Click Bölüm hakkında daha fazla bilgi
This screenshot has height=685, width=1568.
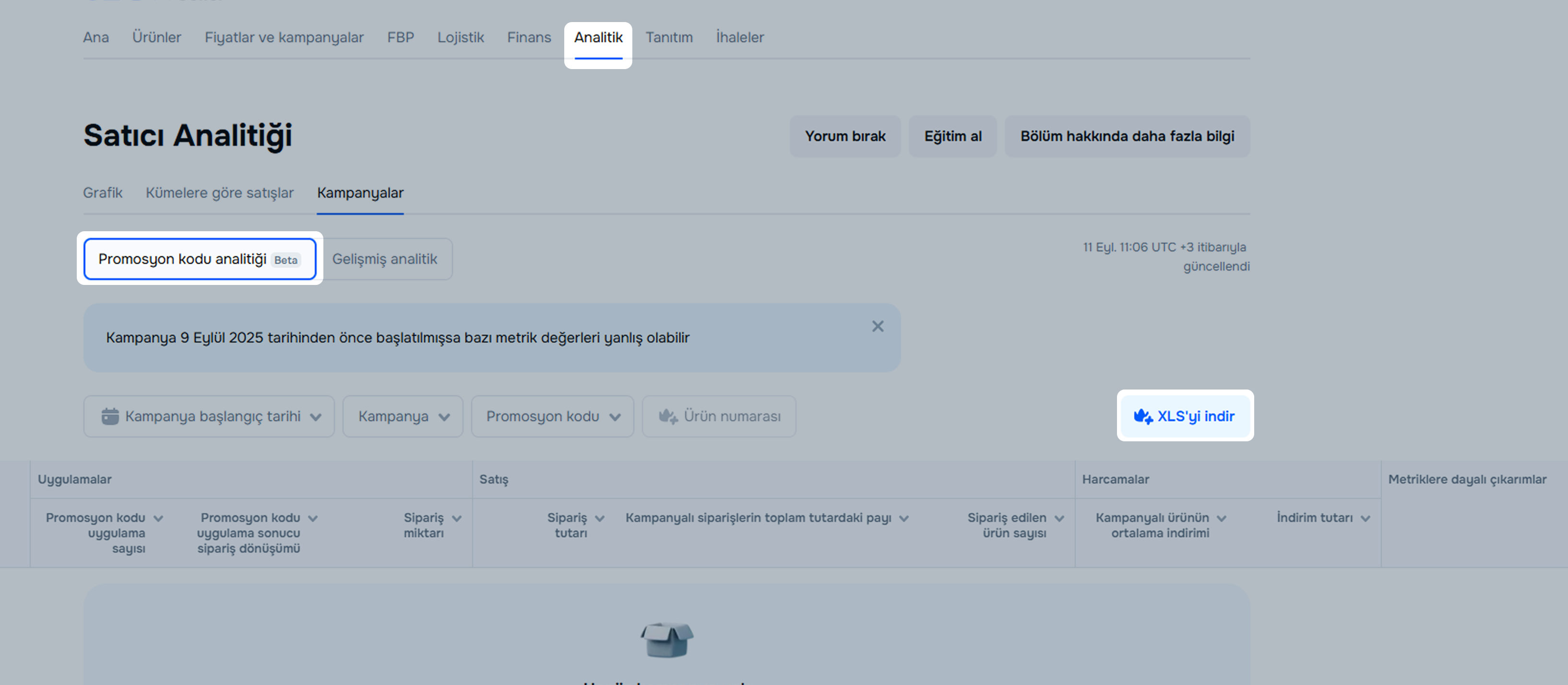coord(1127,136)
